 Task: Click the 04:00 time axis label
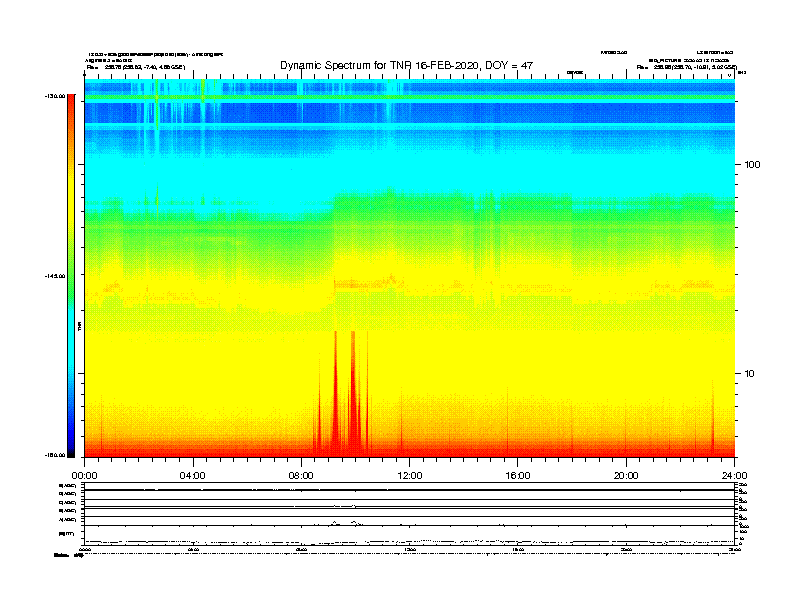[193, 476]
